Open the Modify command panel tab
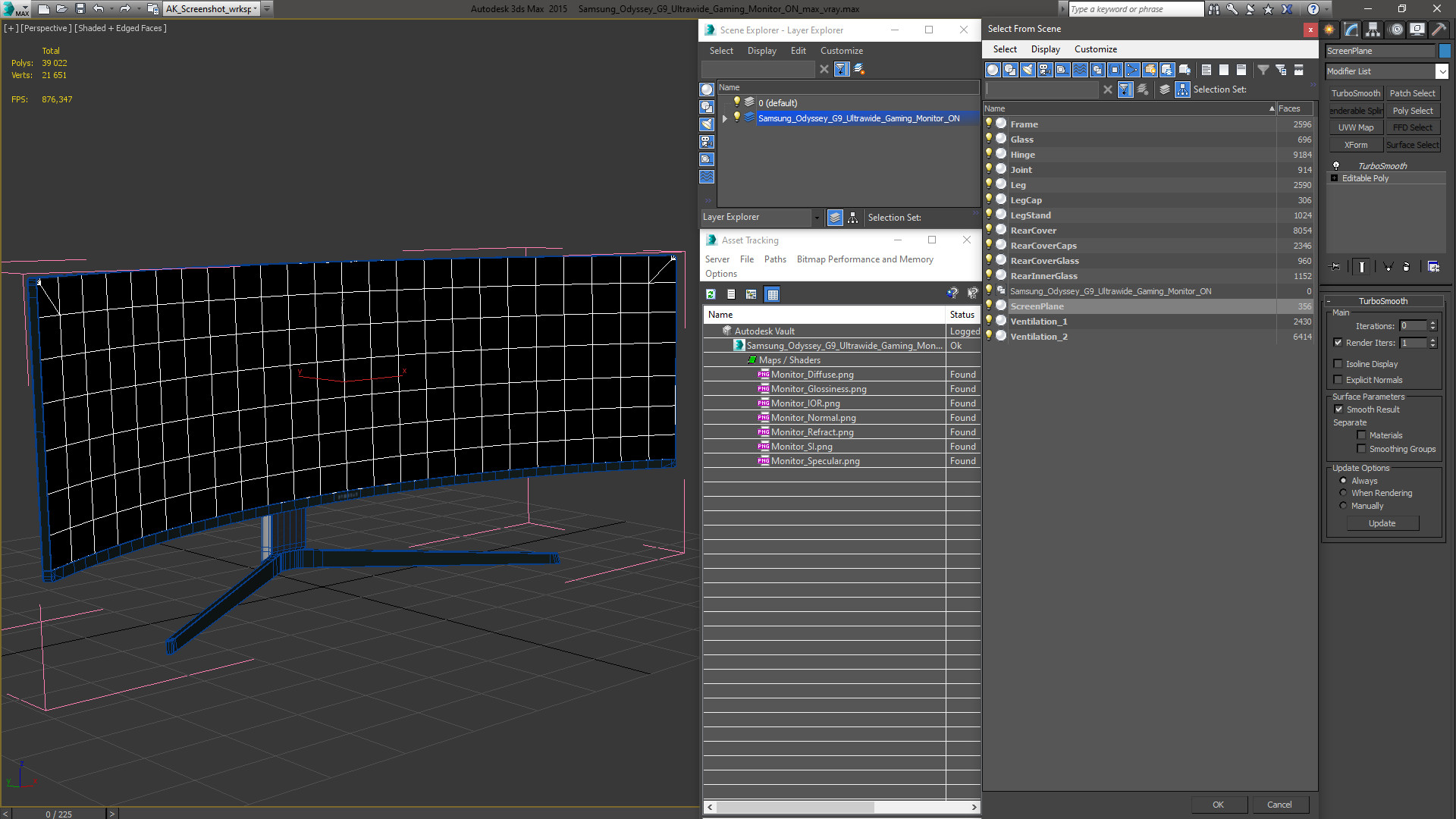Image resolution: width=1456 pixels, height=819 pixels. (x=1351, y=30)
